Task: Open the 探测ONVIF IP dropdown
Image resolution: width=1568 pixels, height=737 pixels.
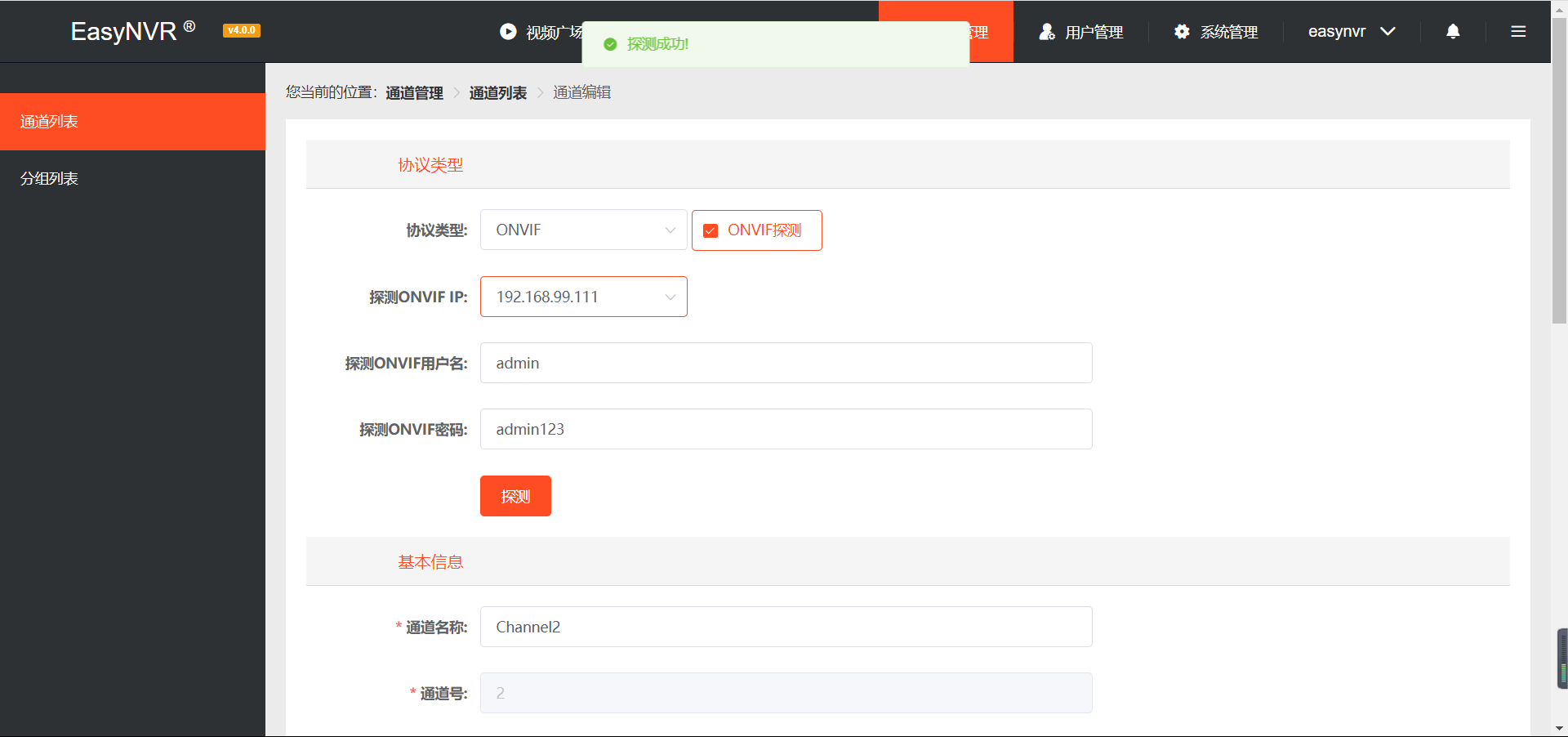Action: coord(583,297)
